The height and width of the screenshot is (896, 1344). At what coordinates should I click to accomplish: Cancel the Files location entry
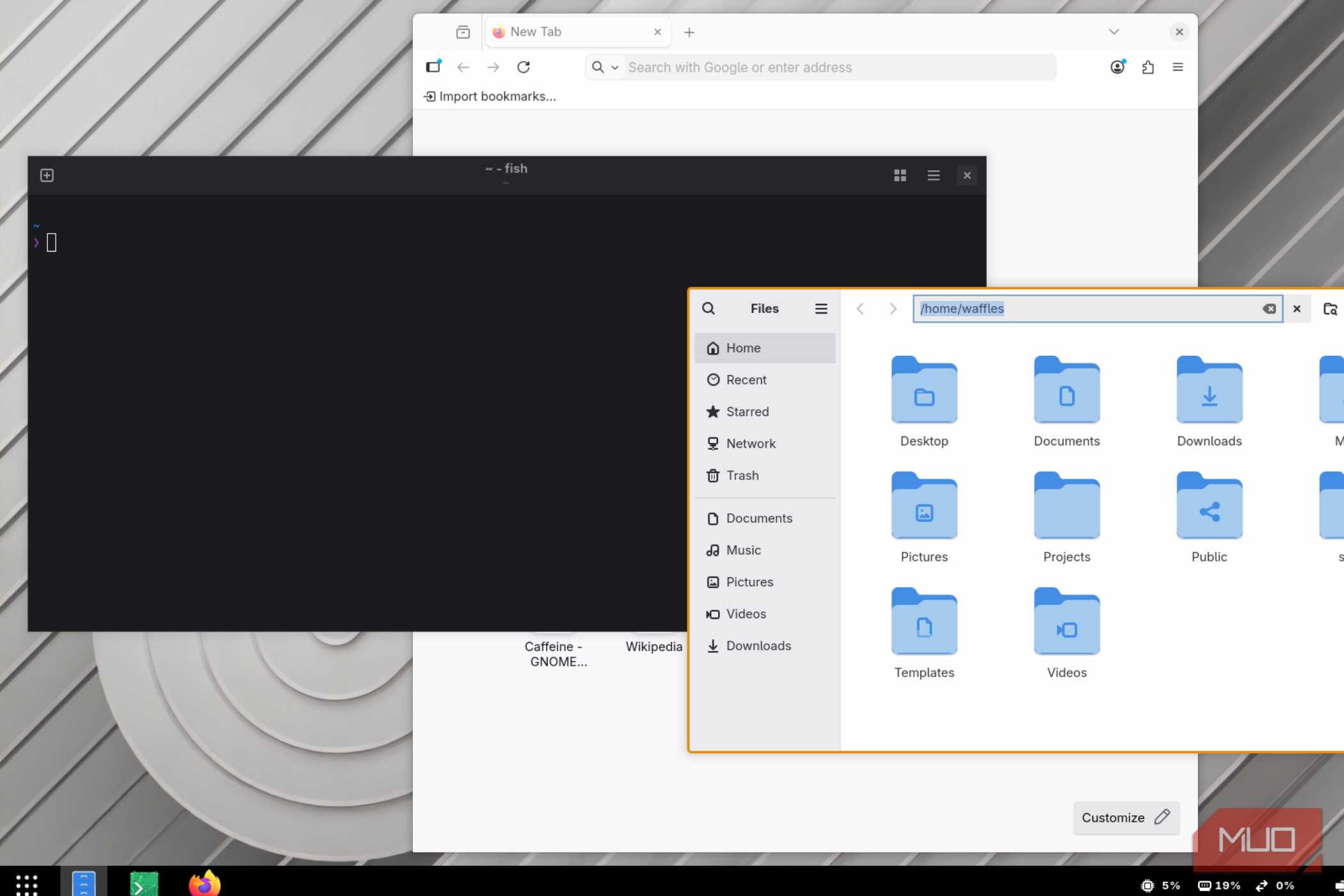(x=1297, y=309)
